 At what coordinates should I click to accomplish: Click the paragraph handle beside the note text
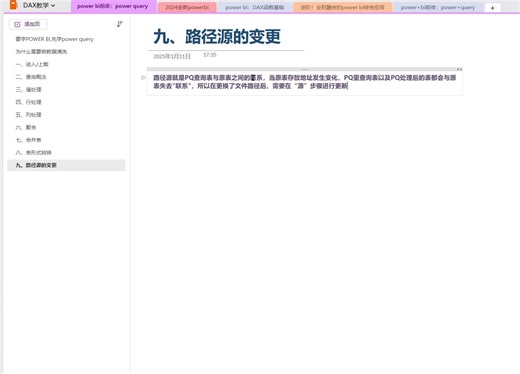[x=143, y=78]
